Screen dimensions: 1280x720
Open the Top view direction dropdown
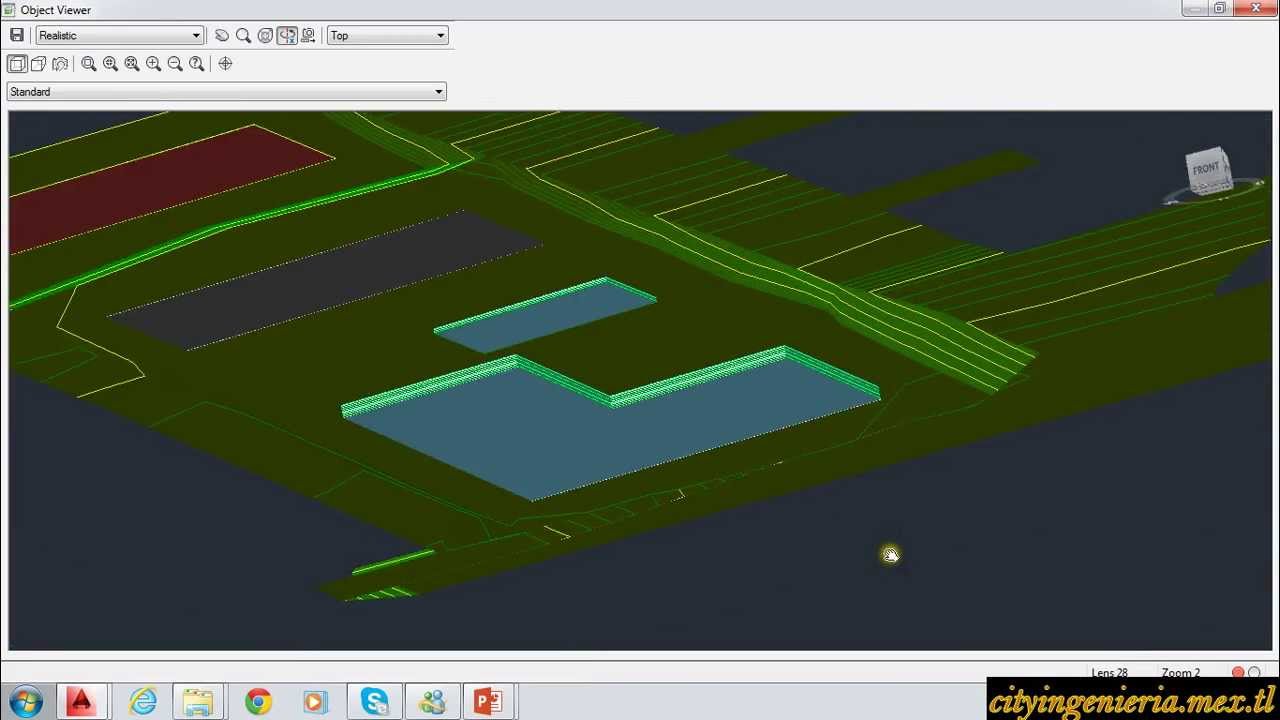pos(388,35)
